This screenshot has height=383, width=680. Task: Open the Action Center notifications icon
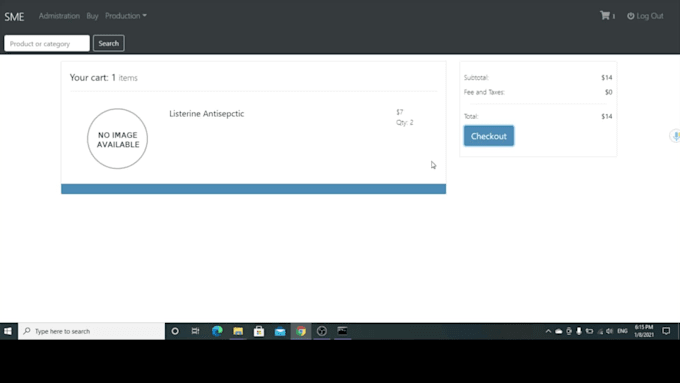(x=666, y=331)
